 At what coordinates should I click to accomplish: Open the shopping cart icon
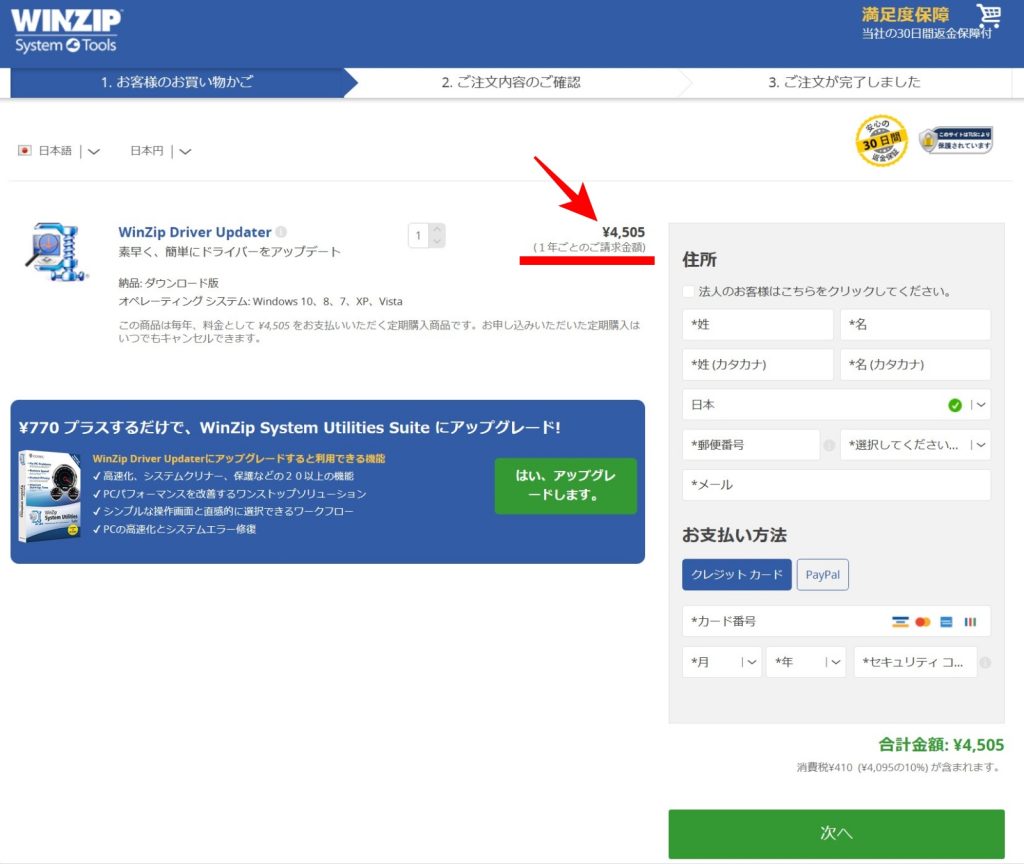tap(989, 18)
